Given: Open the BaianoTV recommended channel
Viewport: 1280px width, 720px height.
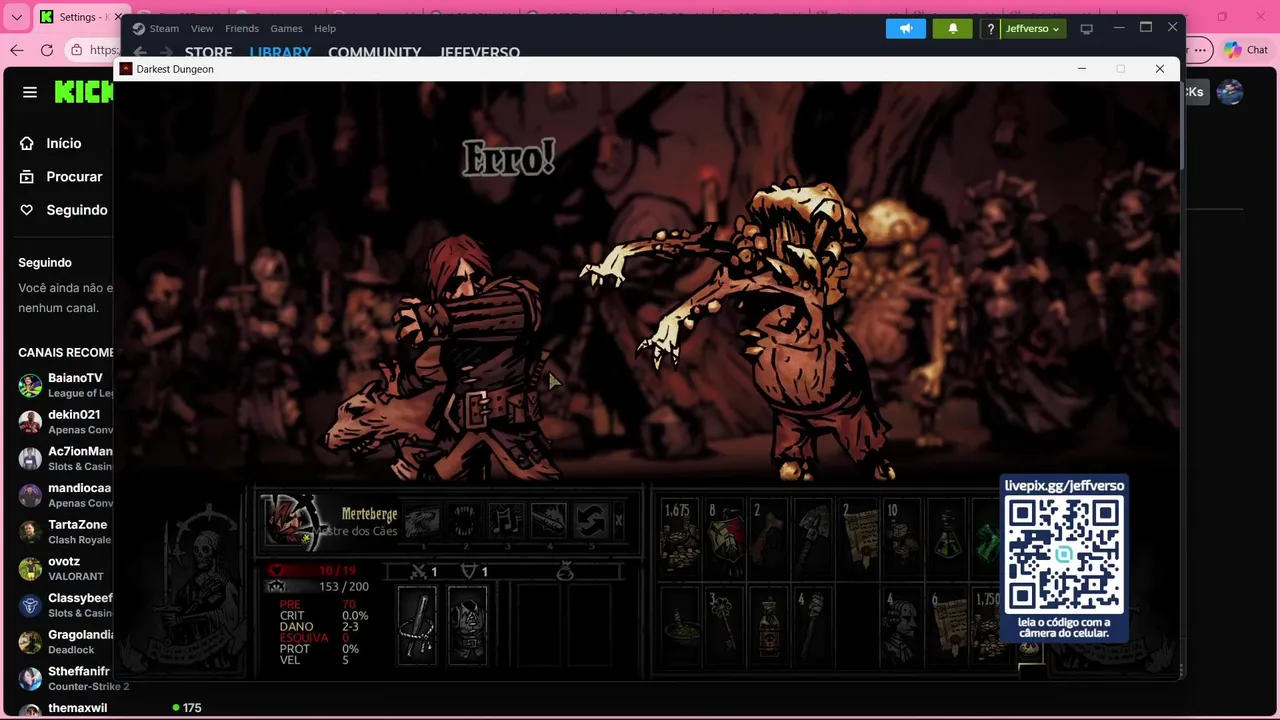Looking at the screenshot, I should pos(66,385).
